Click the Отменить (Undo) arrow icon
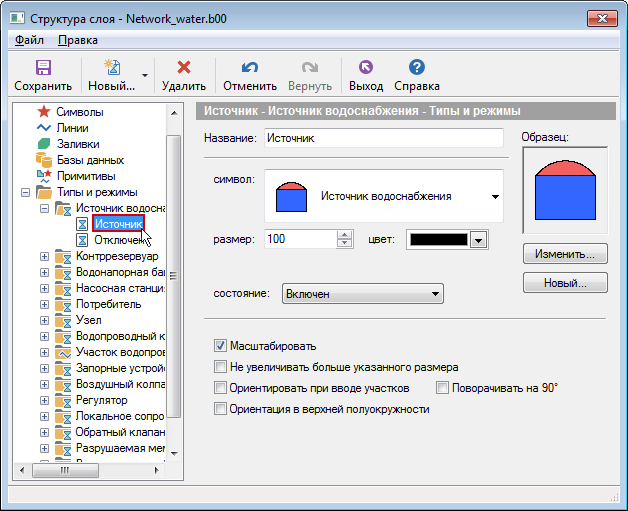The image size is (628, 511). coord(250,68)
